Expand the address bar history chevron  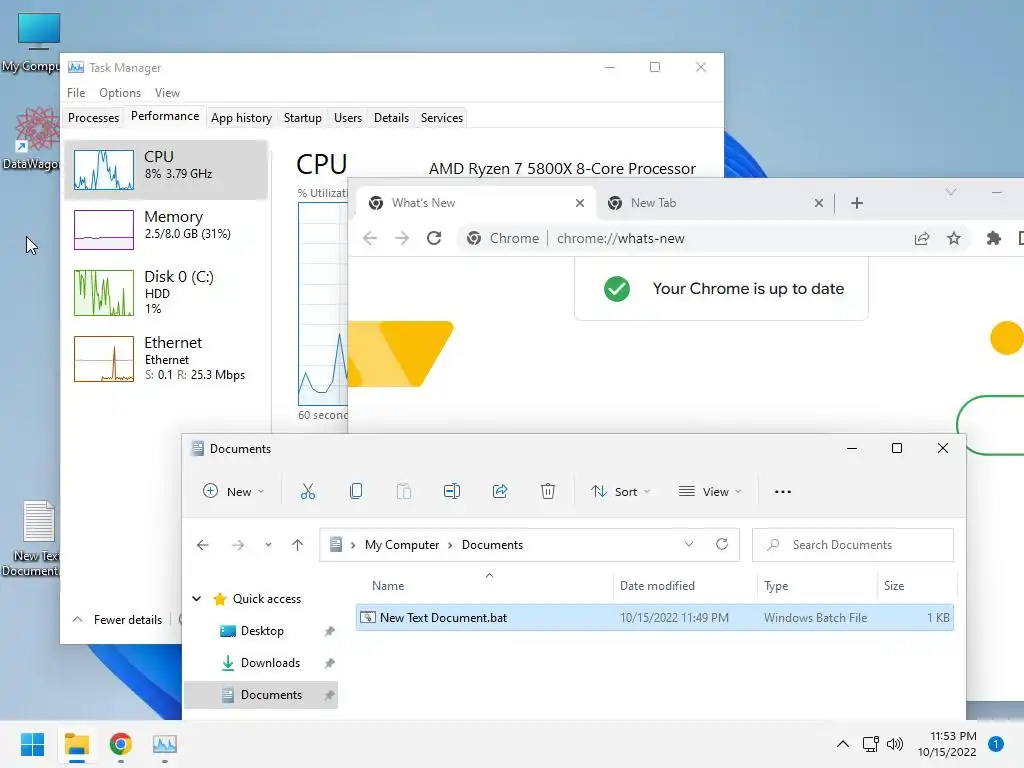(689, 544)
